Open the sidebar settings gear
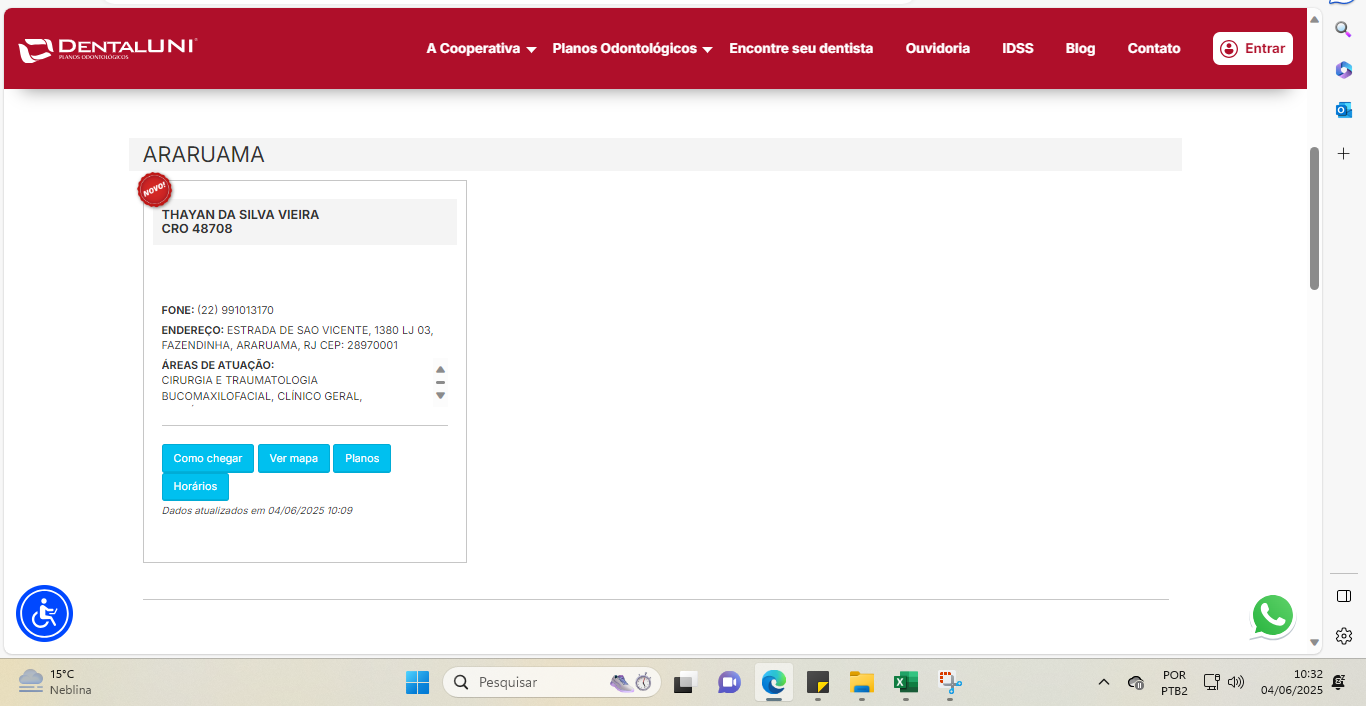This screenshot has width=1366, height=706. (1344, 636)
